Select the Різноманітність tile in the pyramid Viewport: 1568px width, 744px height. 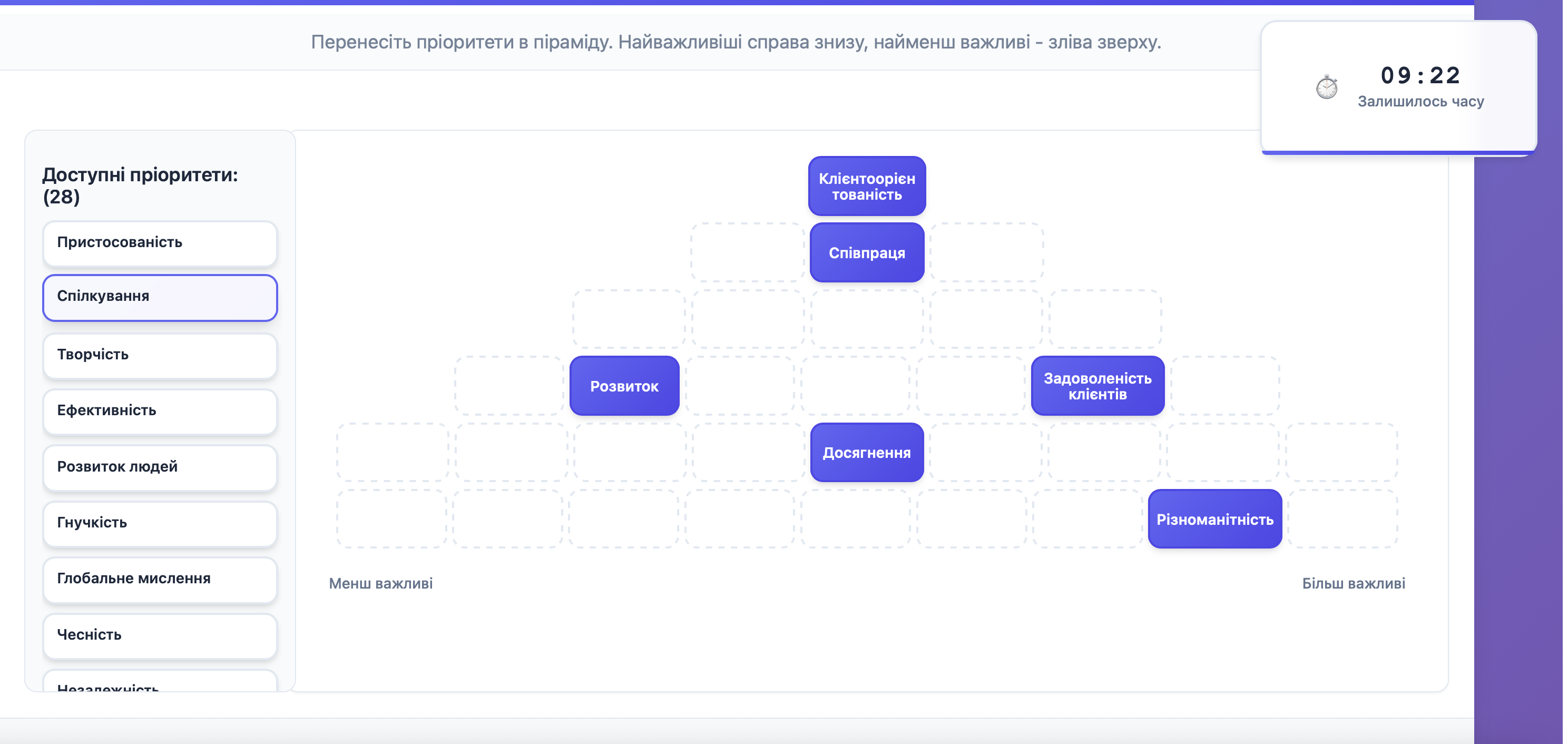[x=1215, y=518]
